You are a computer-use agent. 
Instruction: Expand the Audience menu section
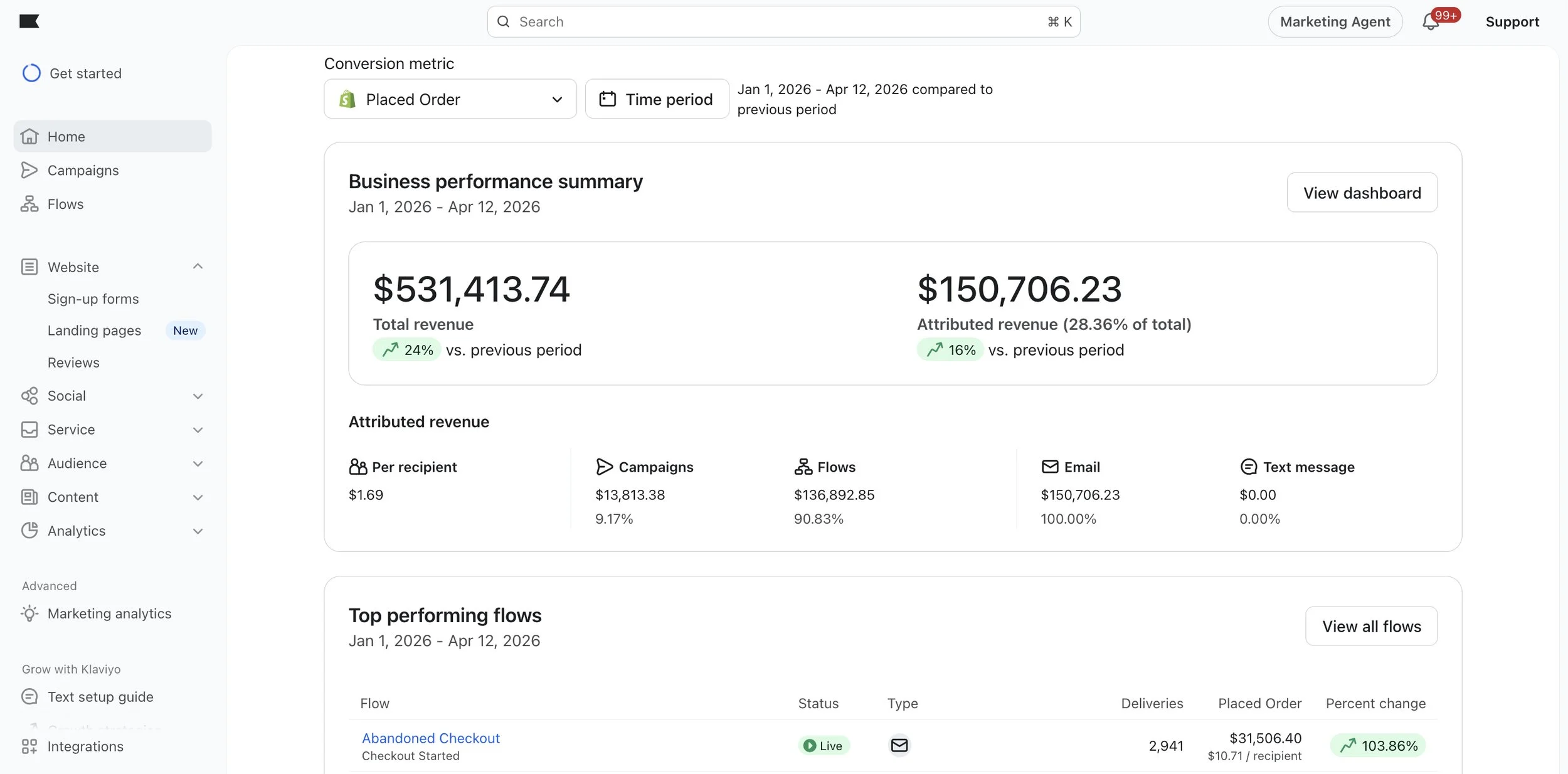point(198,464)
